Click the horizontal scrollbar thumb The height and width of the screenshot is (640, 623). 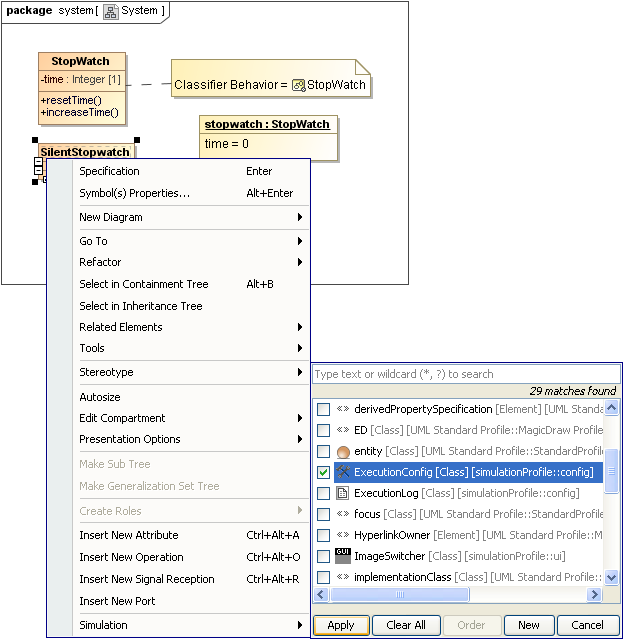click(x=400, y=594)
